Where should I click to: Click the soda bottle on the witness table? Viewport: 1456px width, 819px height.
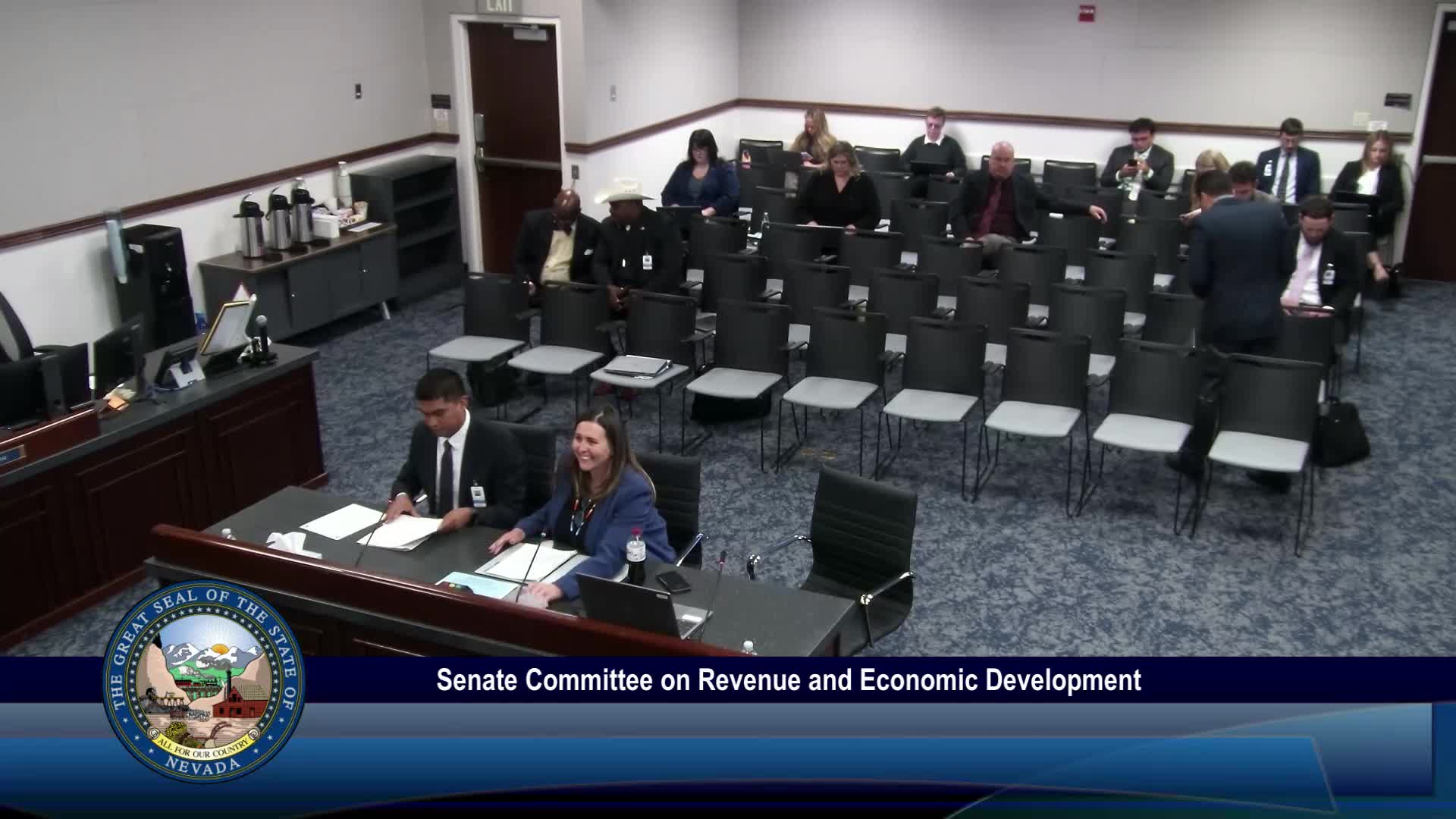pyautogui.click(x=635, y=556)
